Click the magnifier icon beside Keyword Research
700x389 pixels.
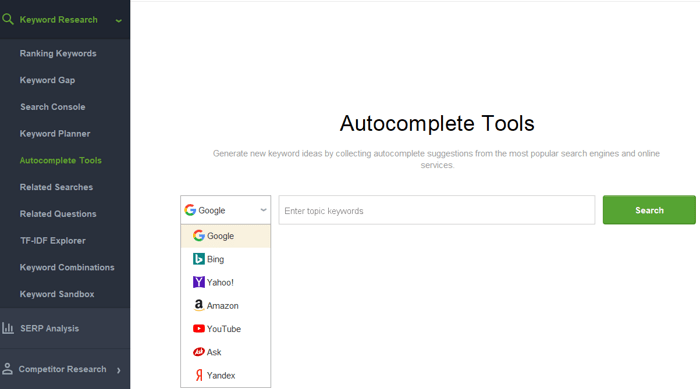8,19
